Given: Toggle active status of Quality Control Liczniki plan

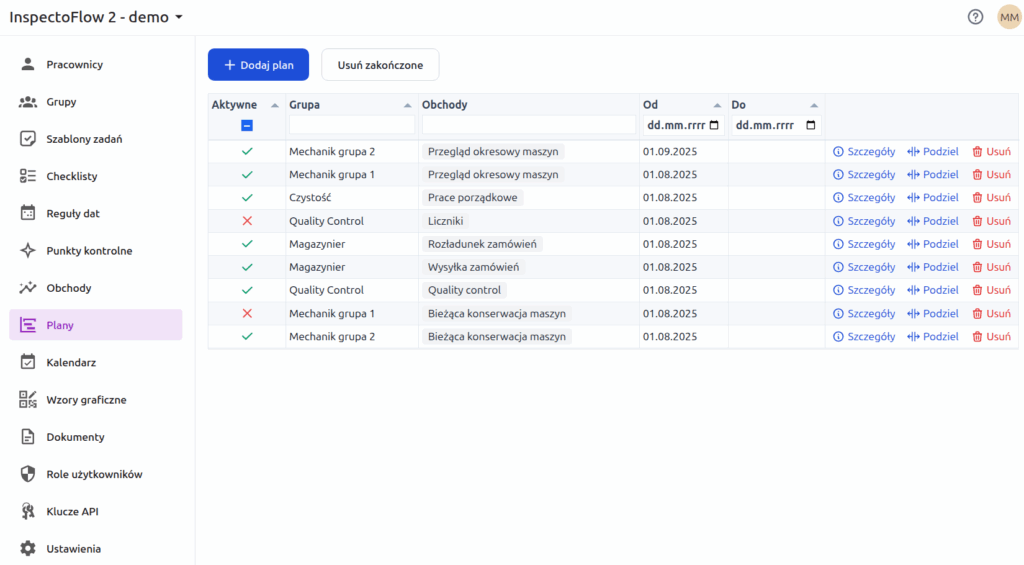Looking at the screenshot, I should tap(247, 221).
